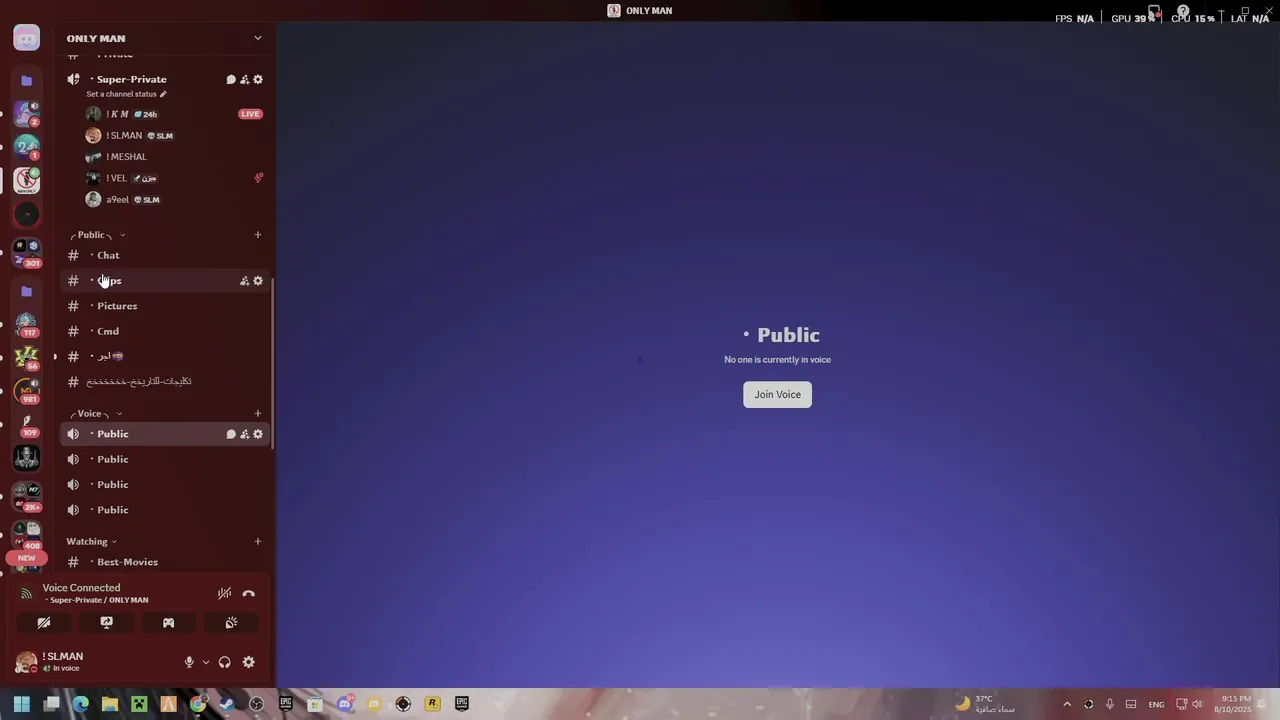The width and height of the screenshot is (1280, 720).
Task: Open ! SLMAN user profile avatar
Action: pyautogui.click(x=26, y=662)
